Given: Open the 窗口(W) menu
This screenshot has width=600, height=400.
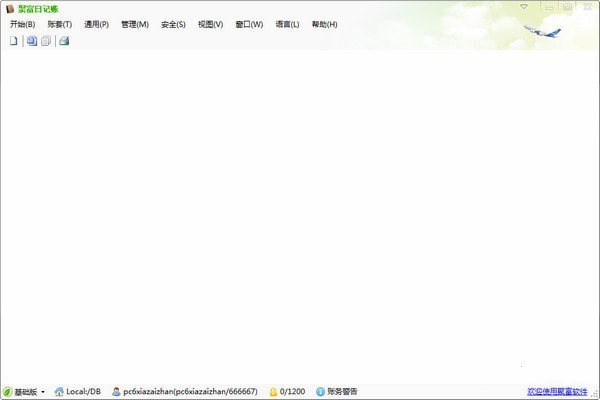Looking at the screenshot, I should (249, 24).
